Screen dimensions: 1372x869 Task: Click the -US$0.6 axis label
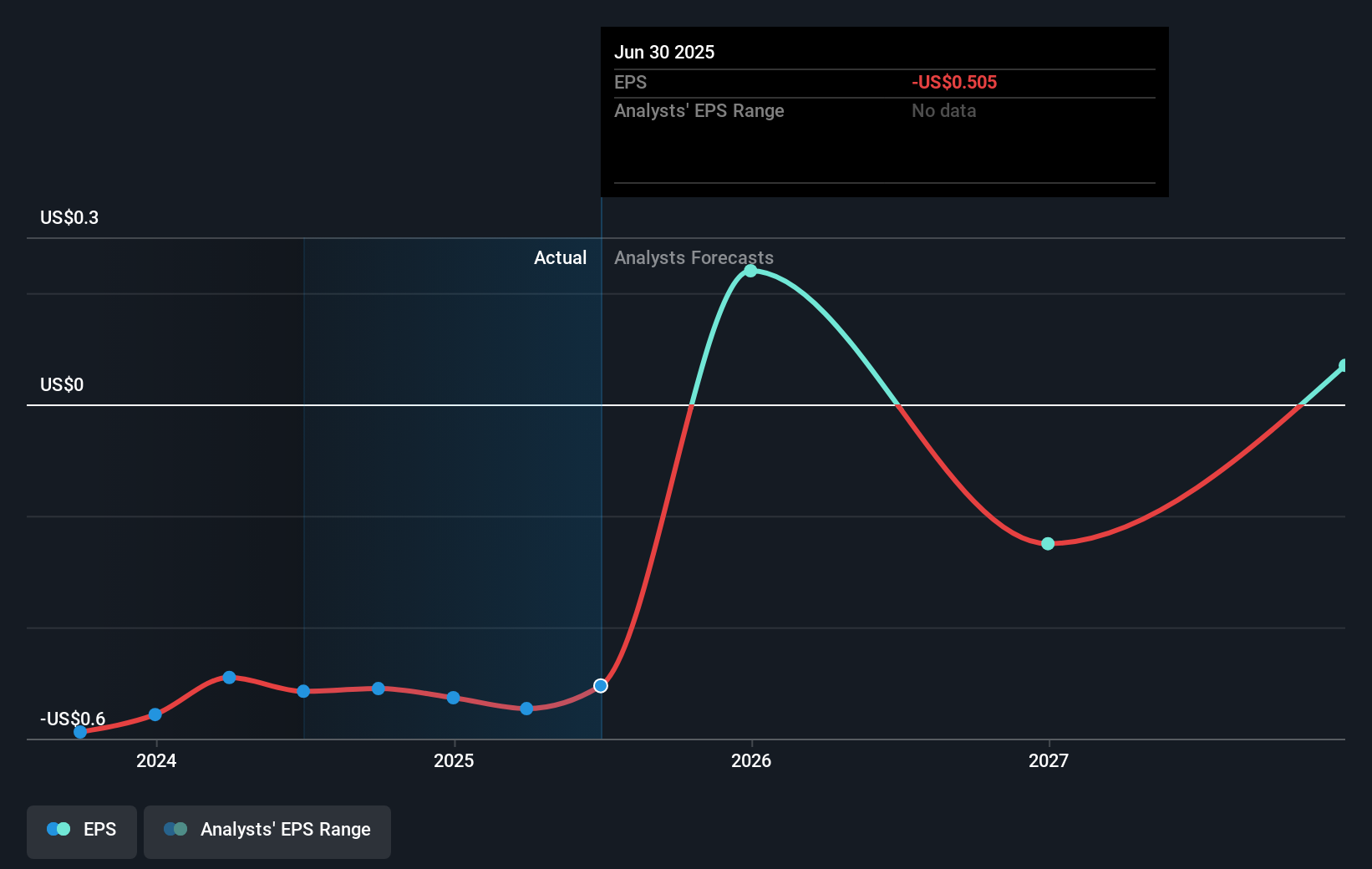(73, 719)
